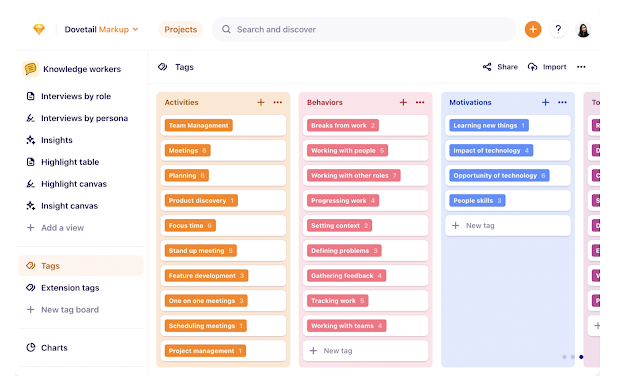Click the Share button
The image size is (640, 392).
pyautogui.click(x=500, y=67)
